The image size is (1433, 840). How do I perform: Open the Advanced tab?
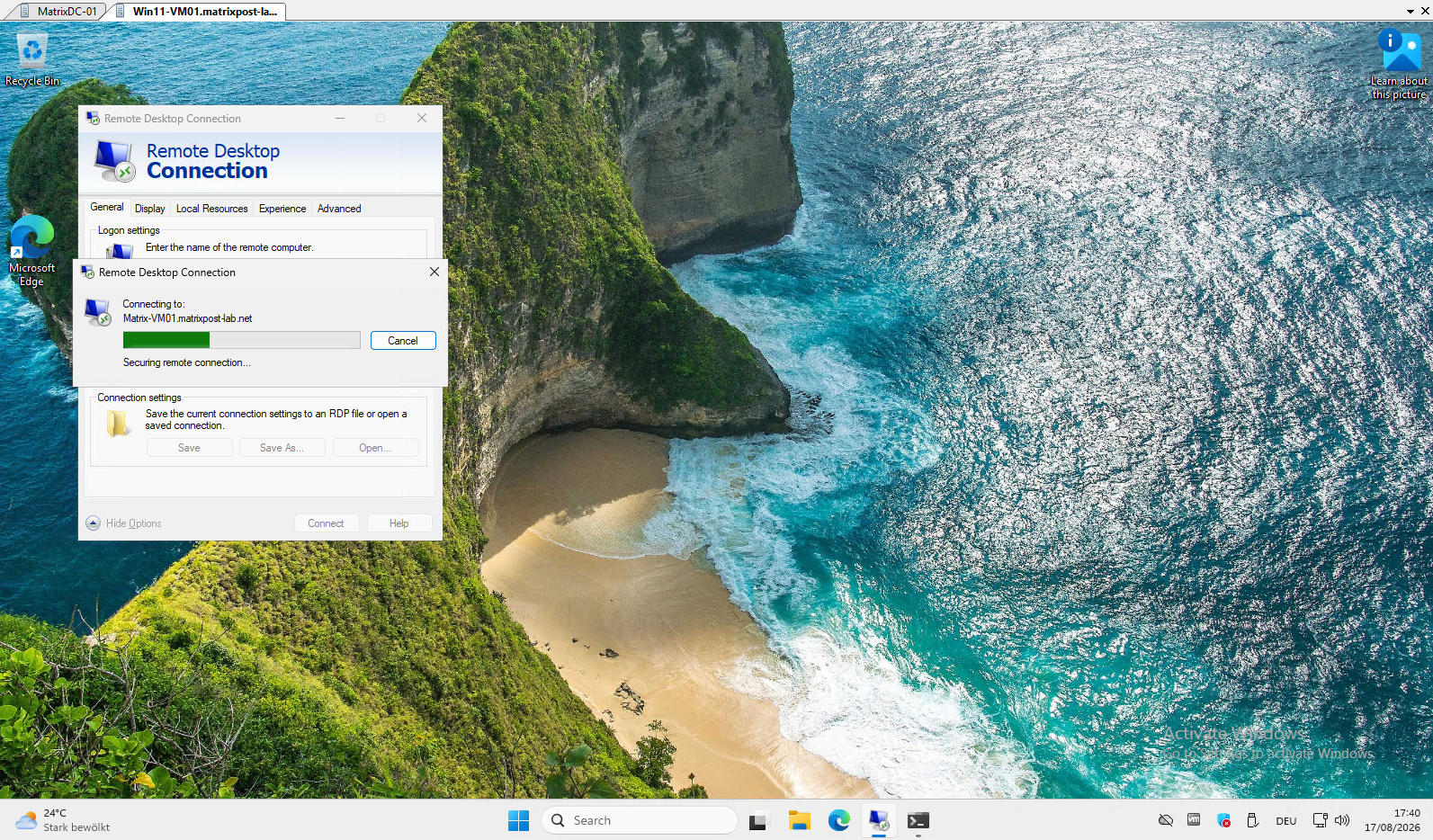(x=339, y=209)
